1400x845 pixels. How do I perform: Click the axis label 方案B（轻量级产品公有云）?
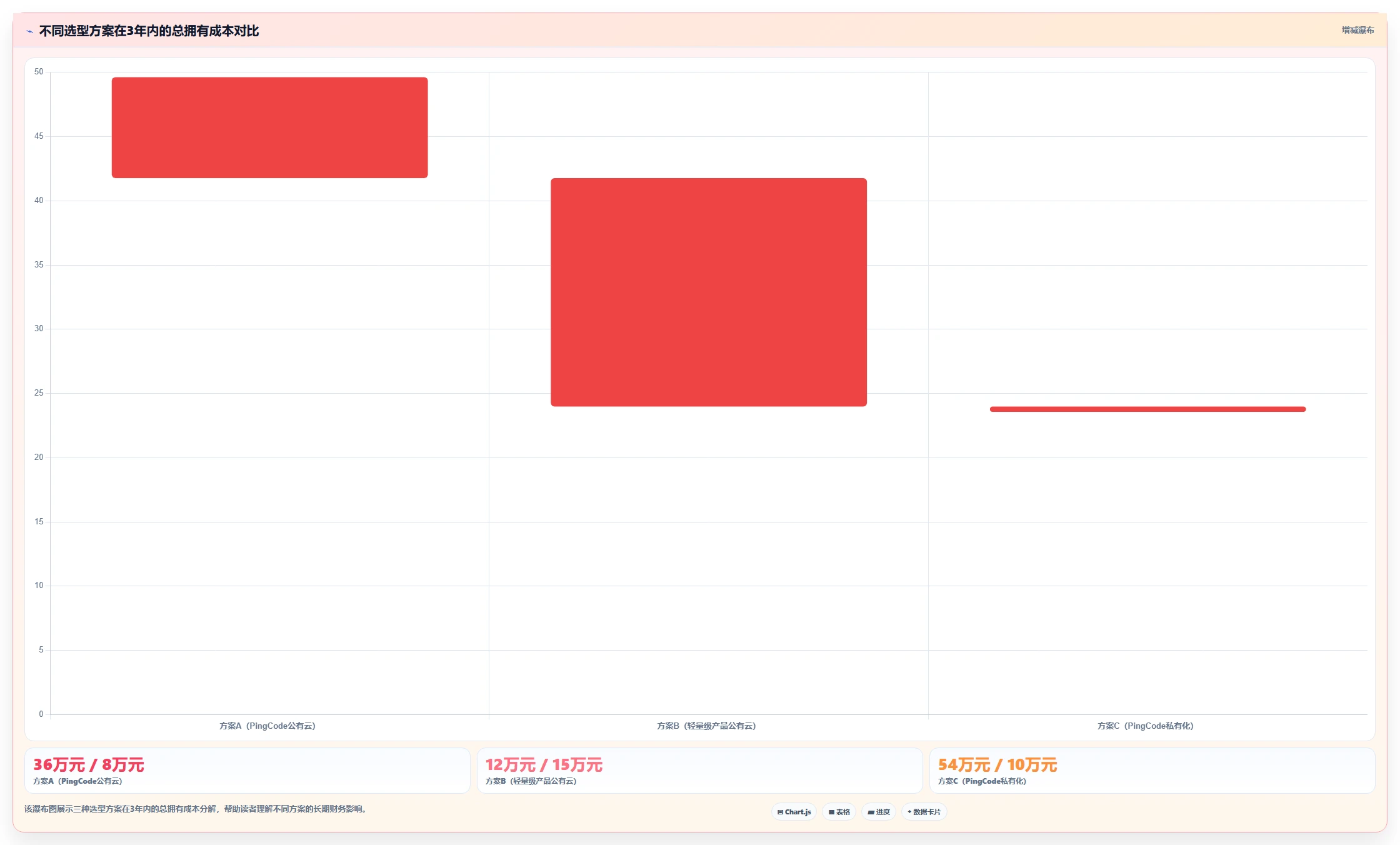pyautogui.click(x=706, y=726)
